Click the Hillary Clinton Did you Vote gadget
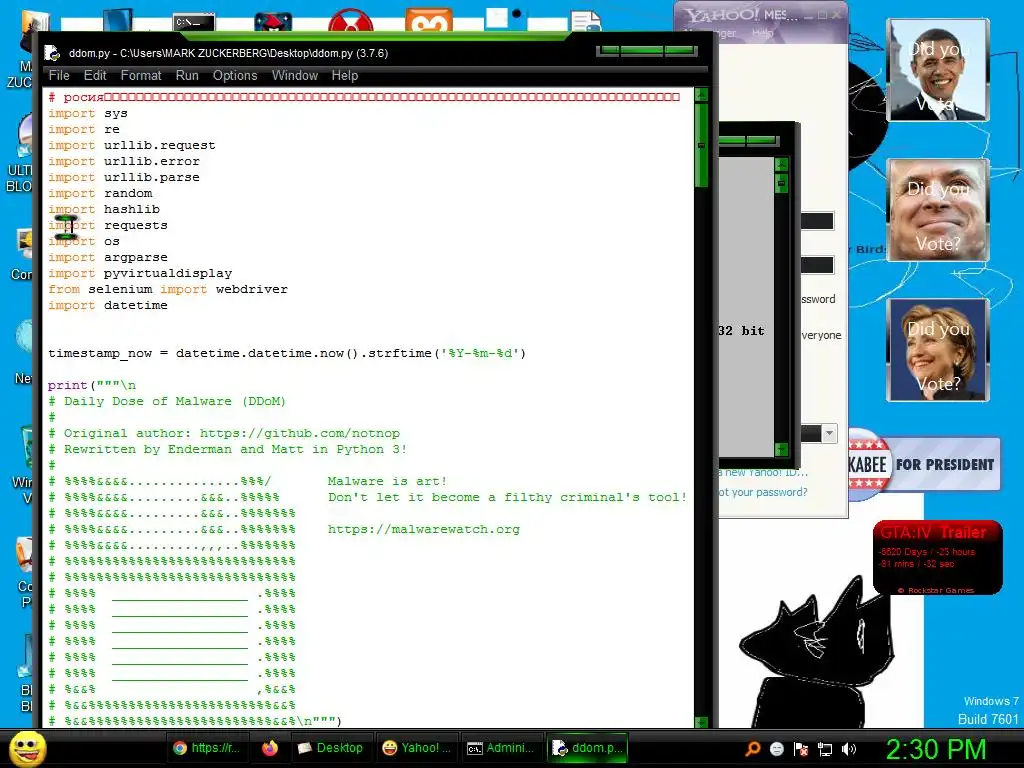The height and width of the screenshot is (768, 1024). (x=938, y=350)
